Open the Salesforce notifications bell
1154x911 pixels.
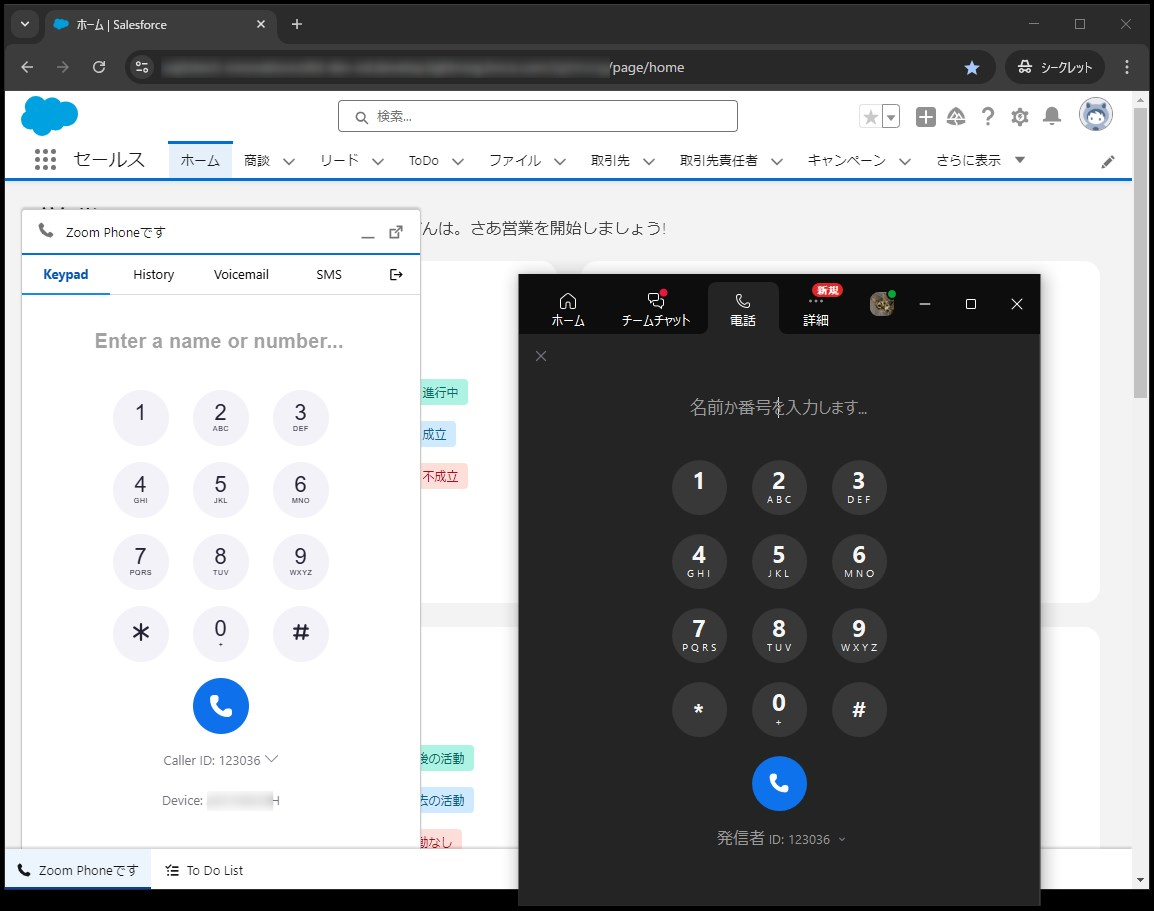coord(1052,116)
